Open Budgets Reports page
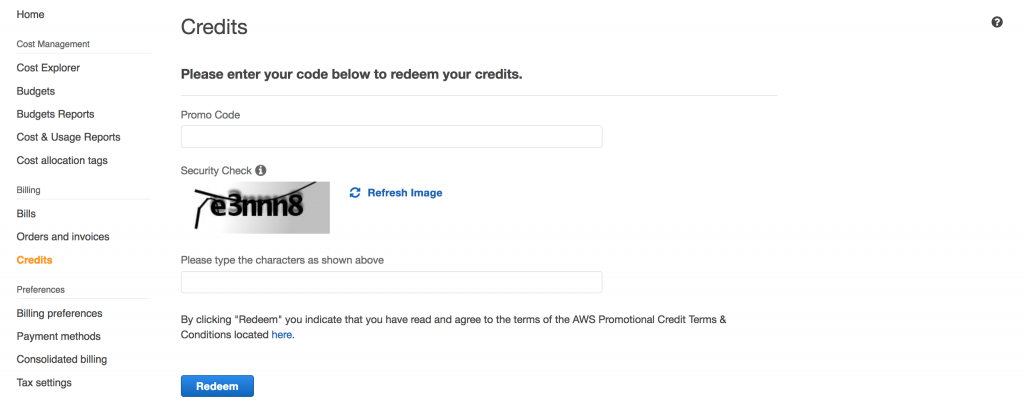 pos(56,114)
